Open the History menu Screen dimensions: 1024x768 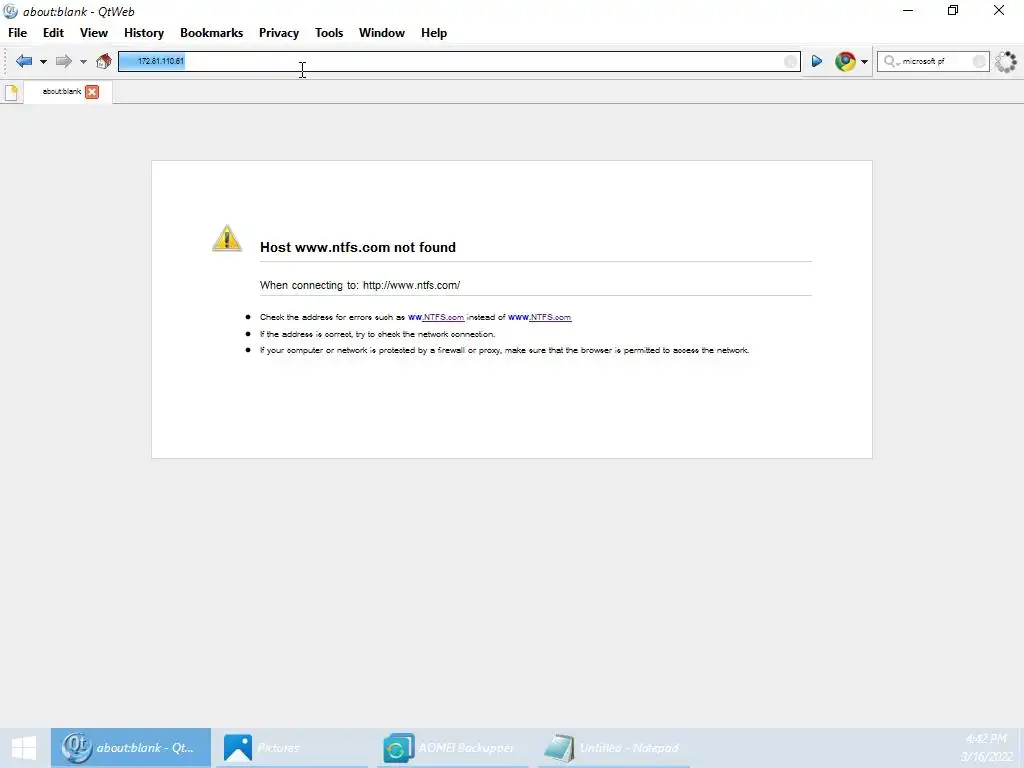click(144, 33)
